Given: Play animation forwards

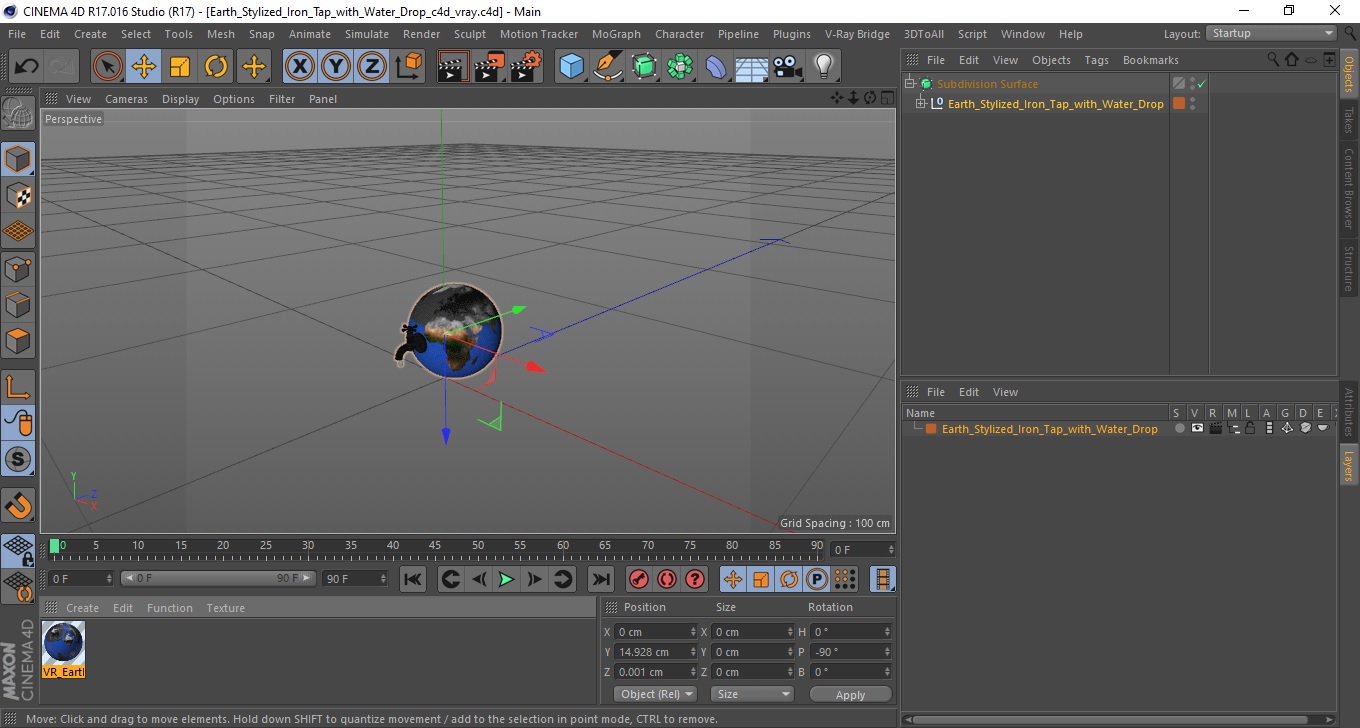Looking at the screenshot, I should click(506, 579).
